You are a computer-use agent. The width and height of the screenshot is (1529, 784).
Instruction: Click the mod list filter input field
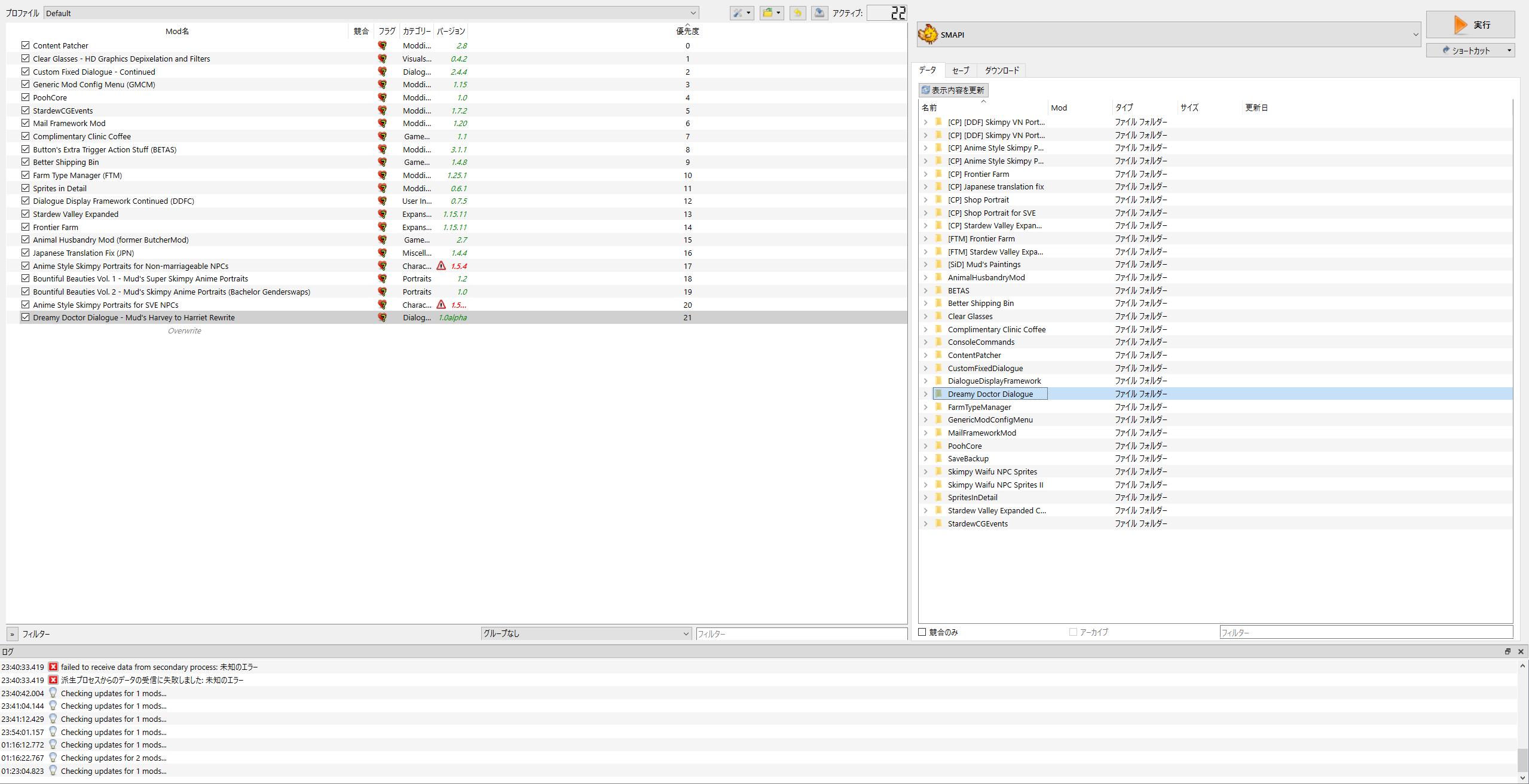tap(801, 634)
